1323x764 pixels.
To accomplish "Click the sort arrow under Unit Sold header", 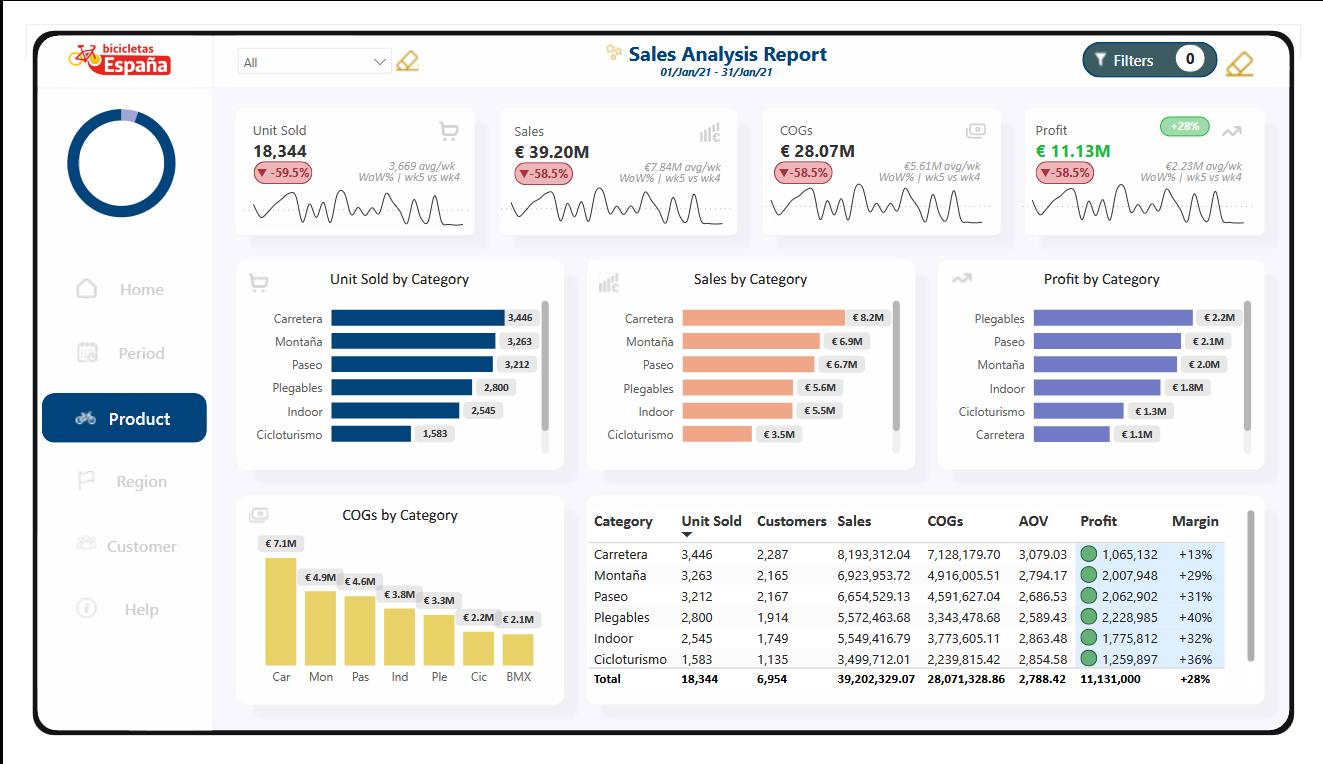I will (687, 535).
